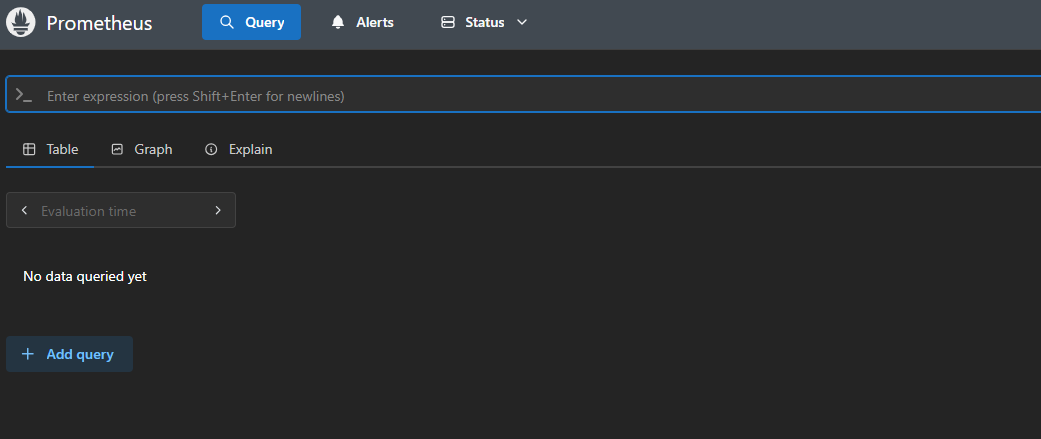Viewport: 1041px width, 439px height.
Task: Switch to the Graph tab
Action: (x=153, y=149)
